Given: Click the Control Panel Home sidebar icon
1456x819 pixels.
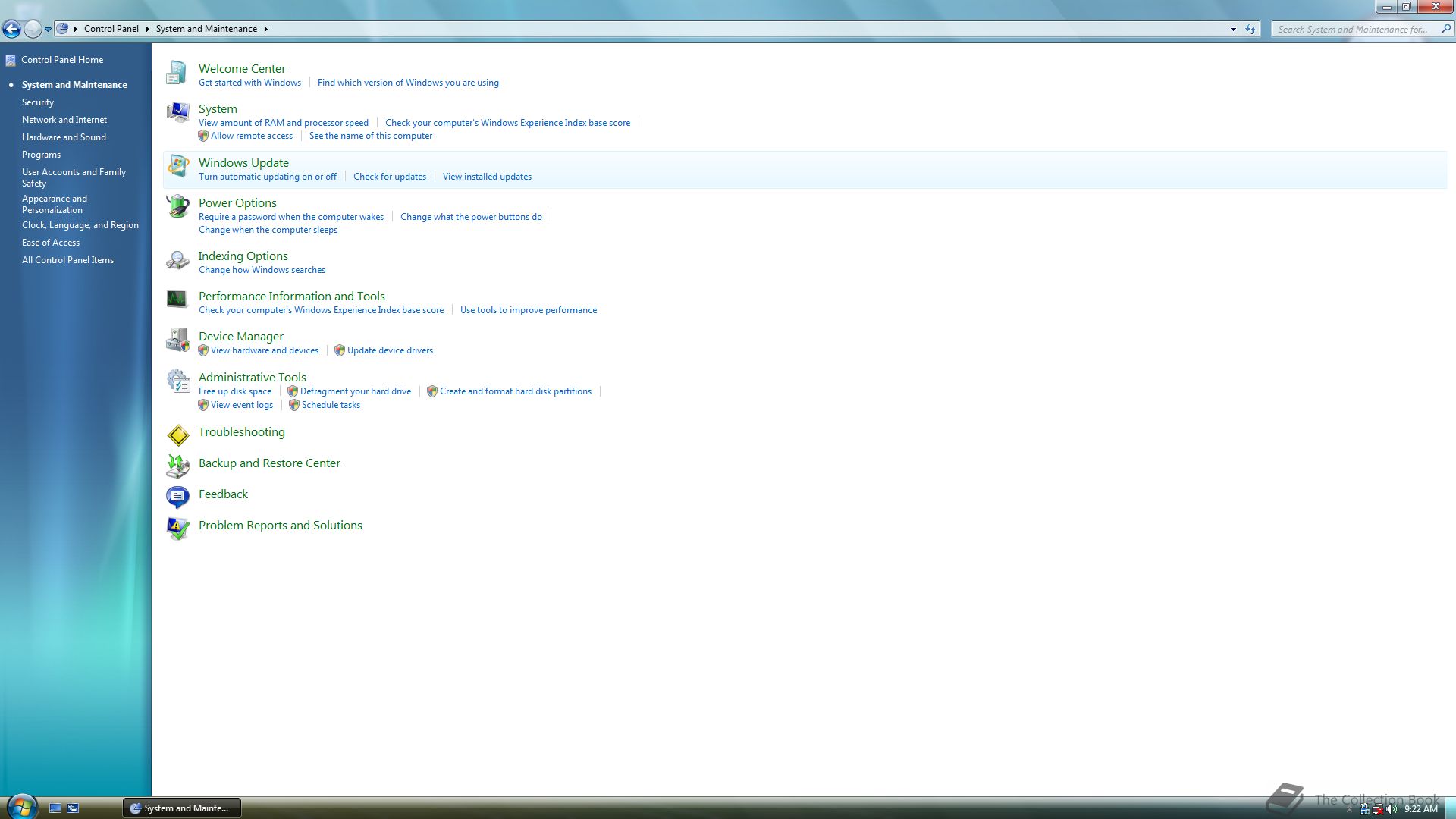Looking at the screenshot, I should coord(11,60).
